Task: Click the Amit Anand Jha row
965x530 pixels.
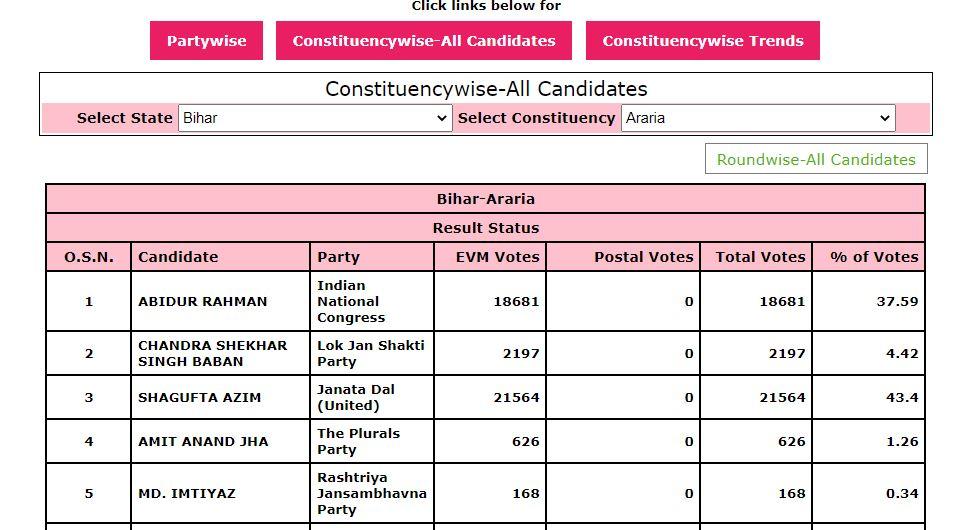Action: tap(203, 441)
